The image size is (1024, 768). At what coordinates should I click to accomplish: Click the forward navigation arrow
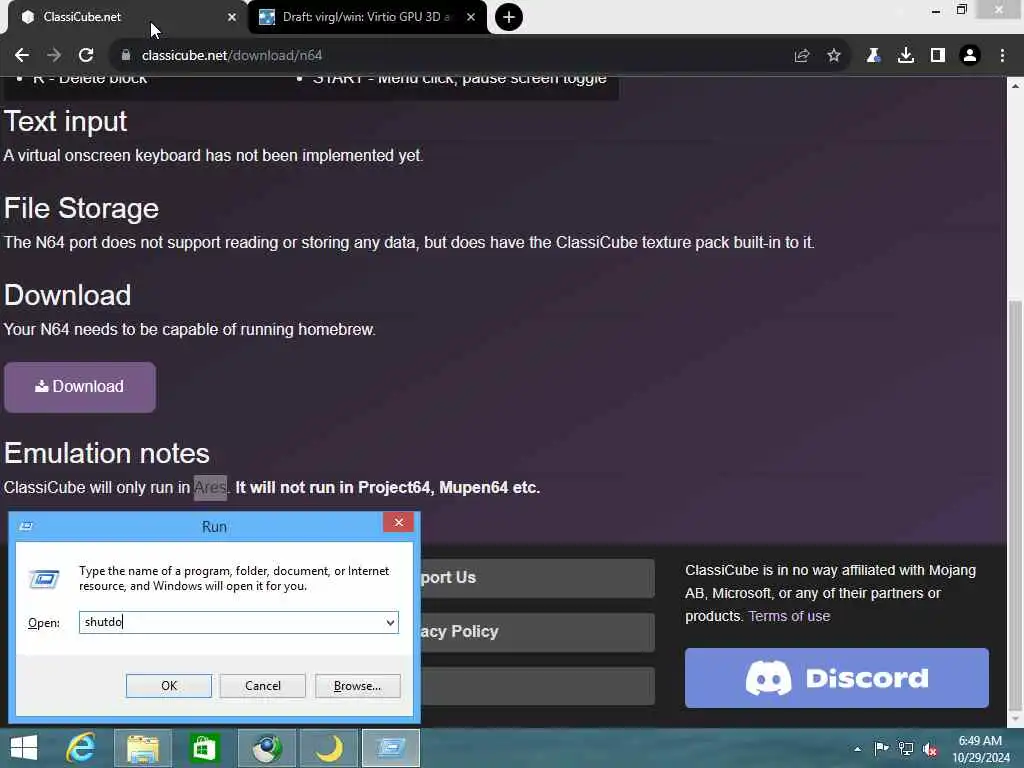click(x=54, y=56)
